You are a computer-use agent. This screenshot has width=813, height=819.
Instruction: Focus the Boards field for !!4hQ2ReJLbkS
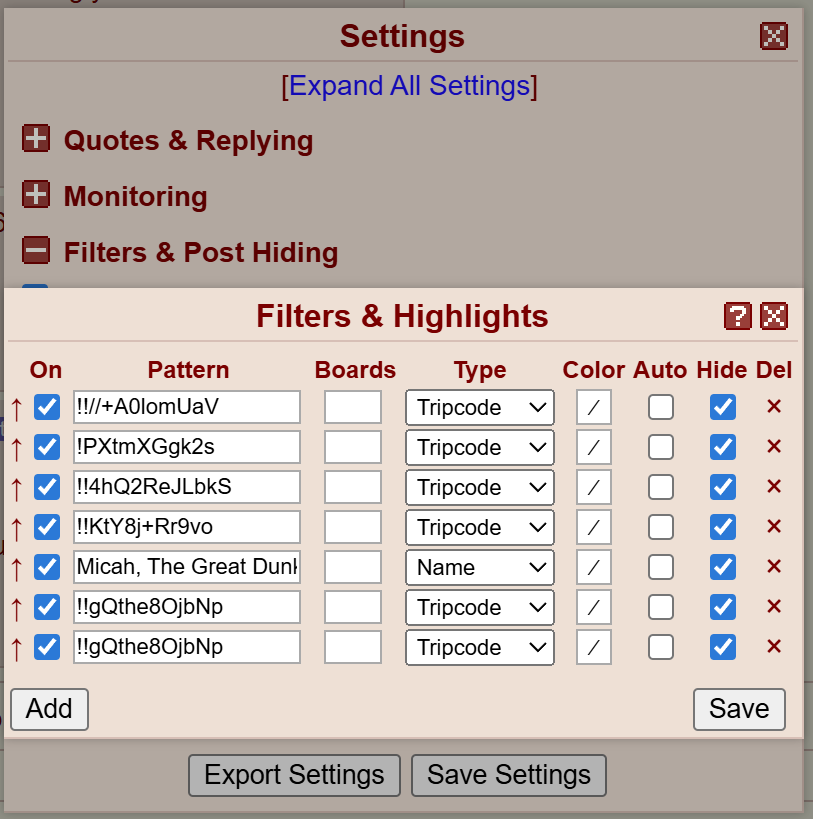(x=353, y=487)
